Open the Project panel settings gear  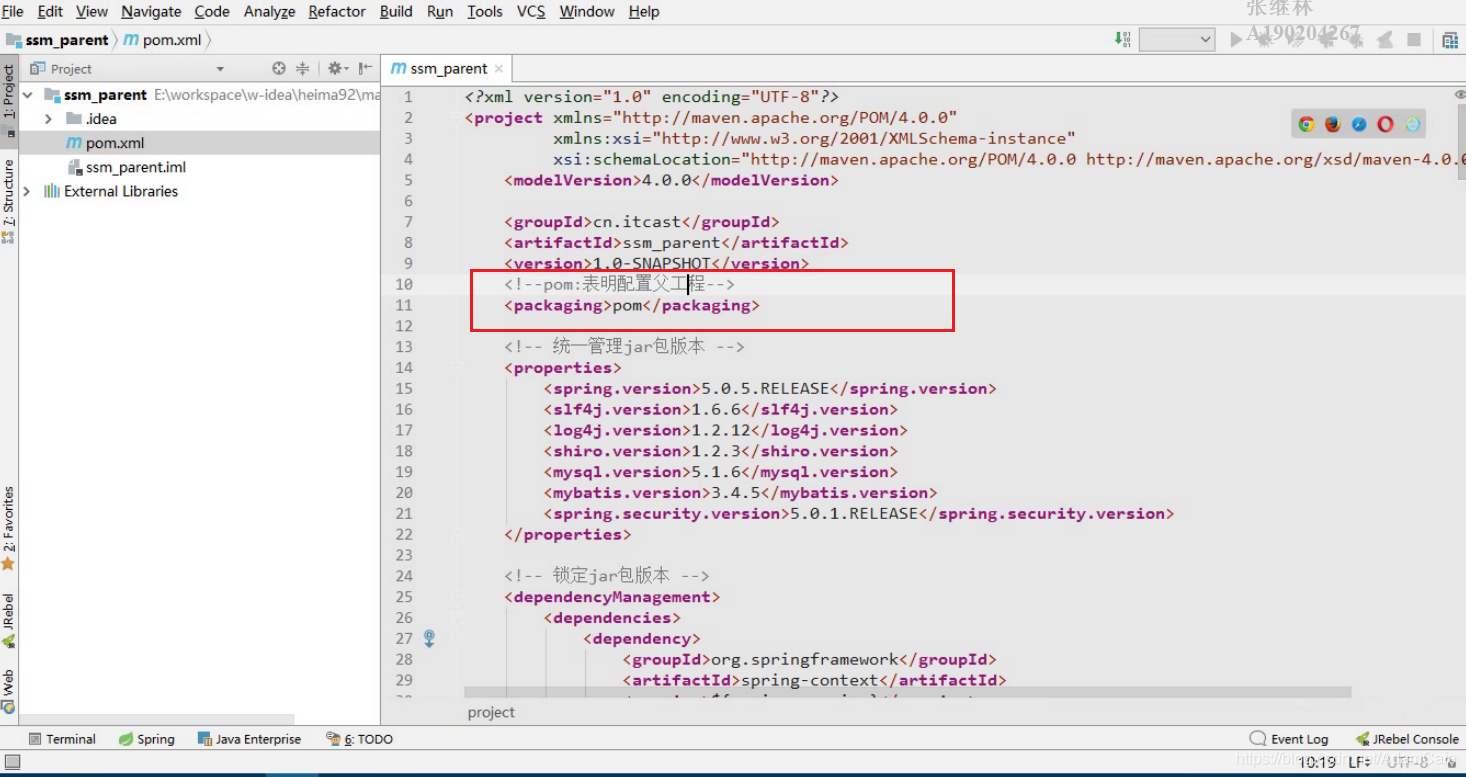click(337, 69)
